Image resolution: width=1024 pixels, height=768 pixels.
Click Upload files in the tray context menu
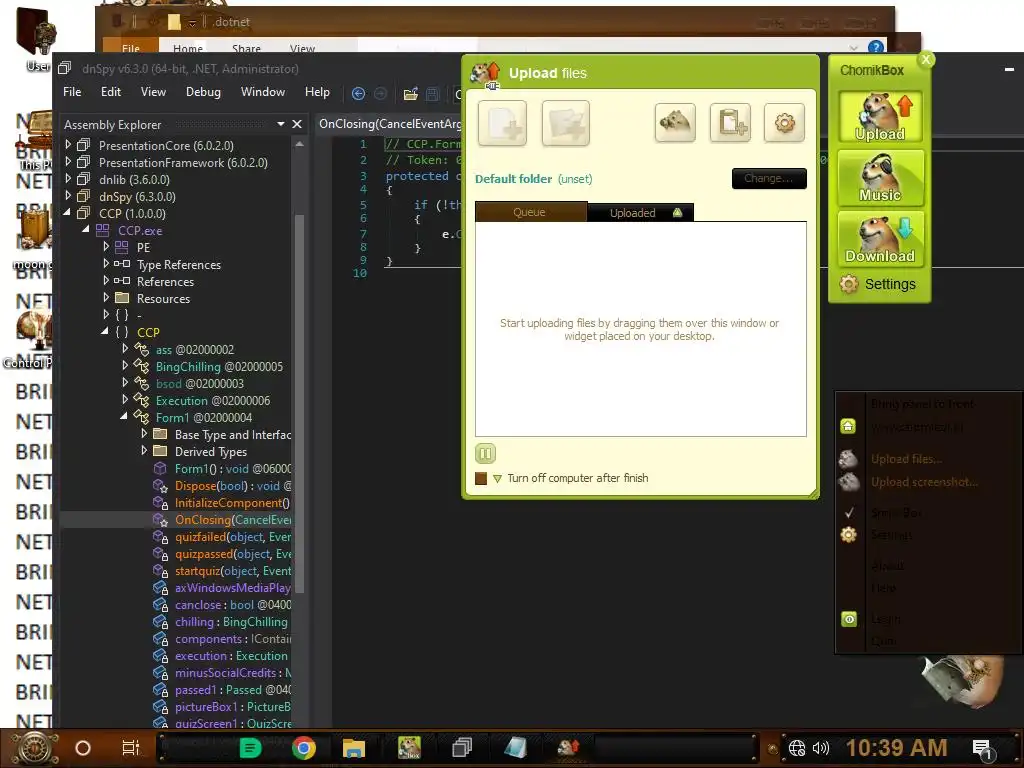(906, 459)
